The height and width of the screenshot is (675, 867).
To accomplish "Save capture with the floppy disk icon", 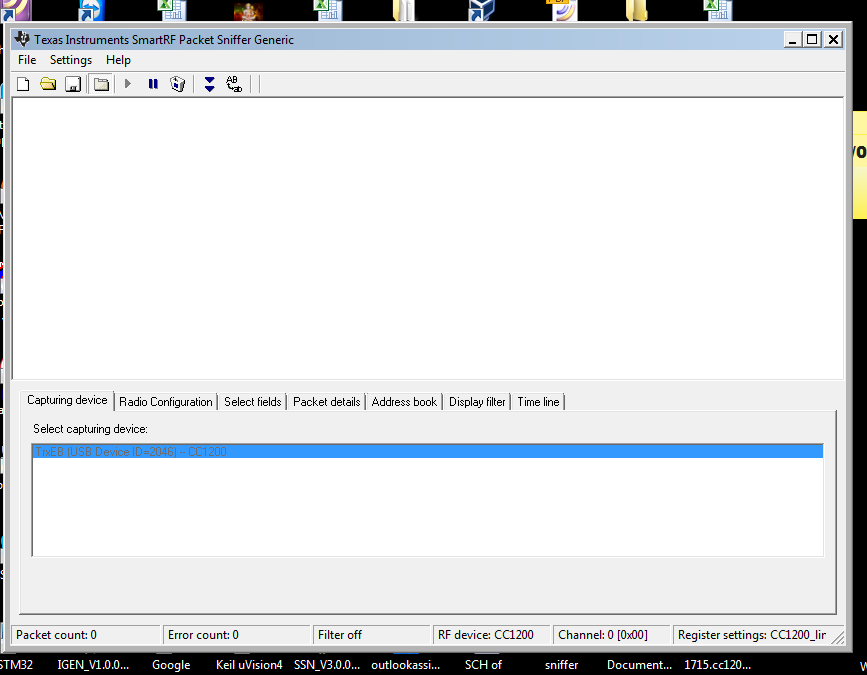I will (x=73, y=84).
